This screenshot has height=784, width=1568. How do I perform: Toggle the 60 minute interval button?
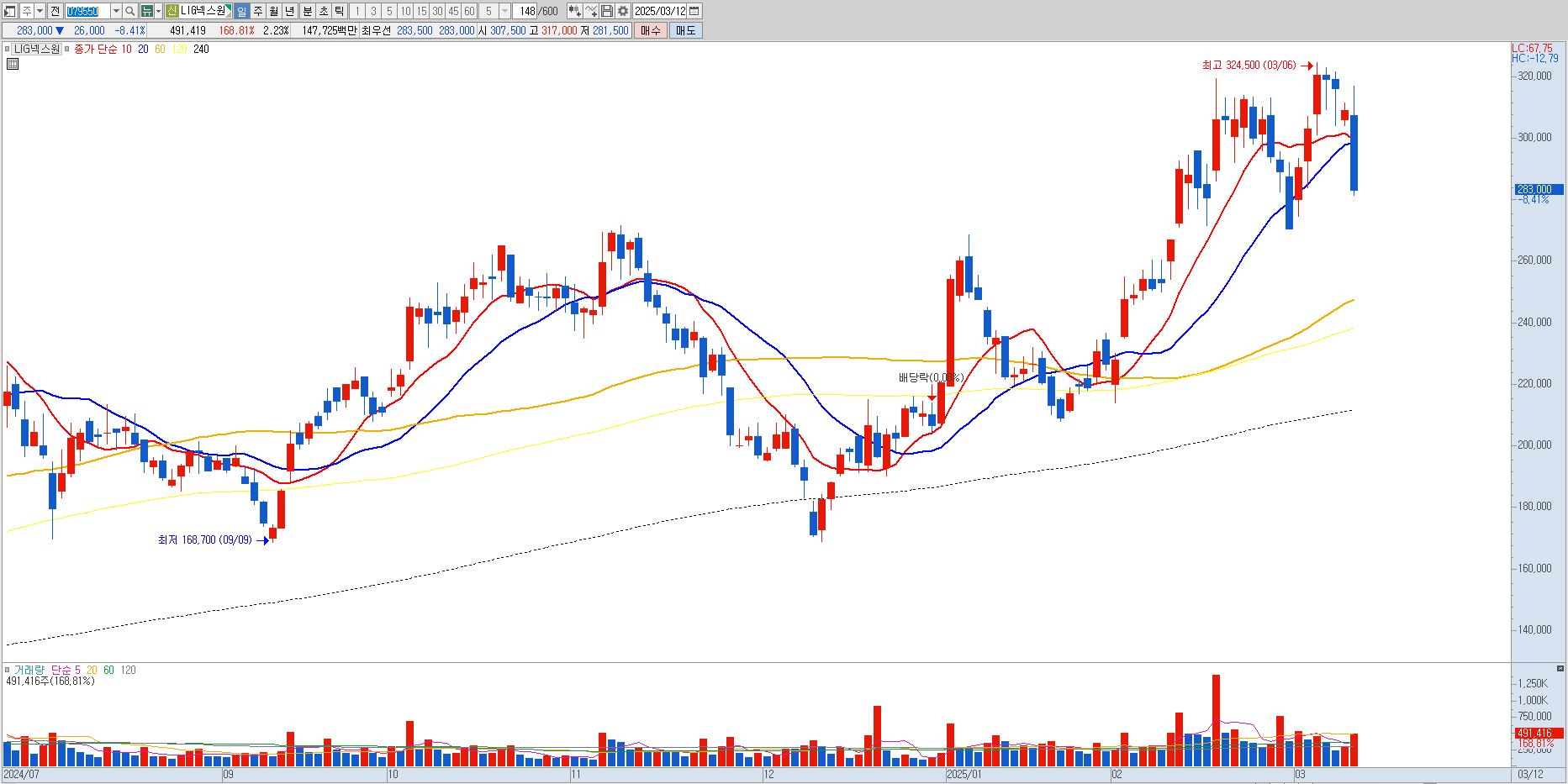[x=469, y=11]
